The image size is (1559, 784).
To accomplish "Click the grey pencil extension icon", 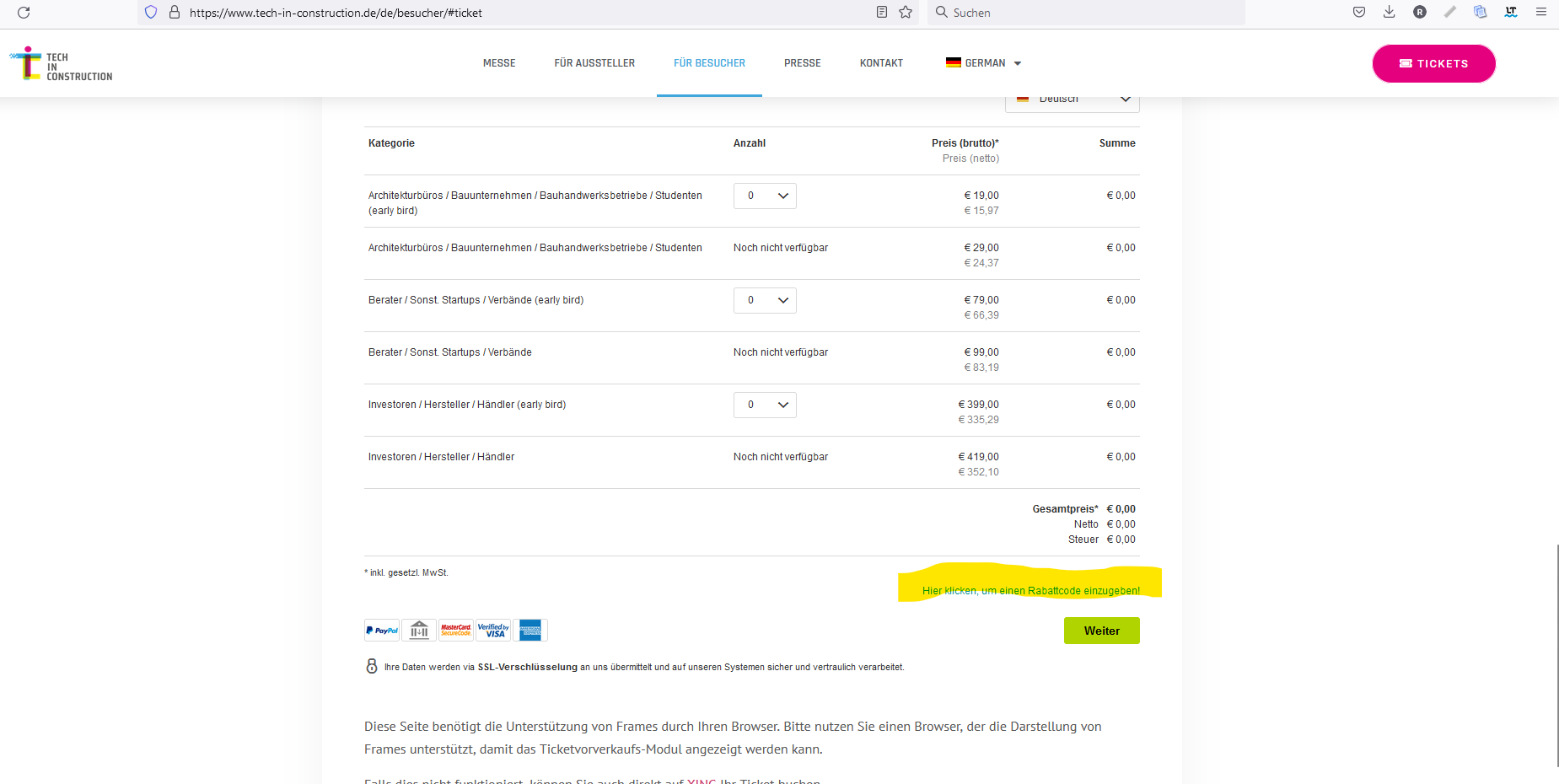I will tap(1450, 12).
